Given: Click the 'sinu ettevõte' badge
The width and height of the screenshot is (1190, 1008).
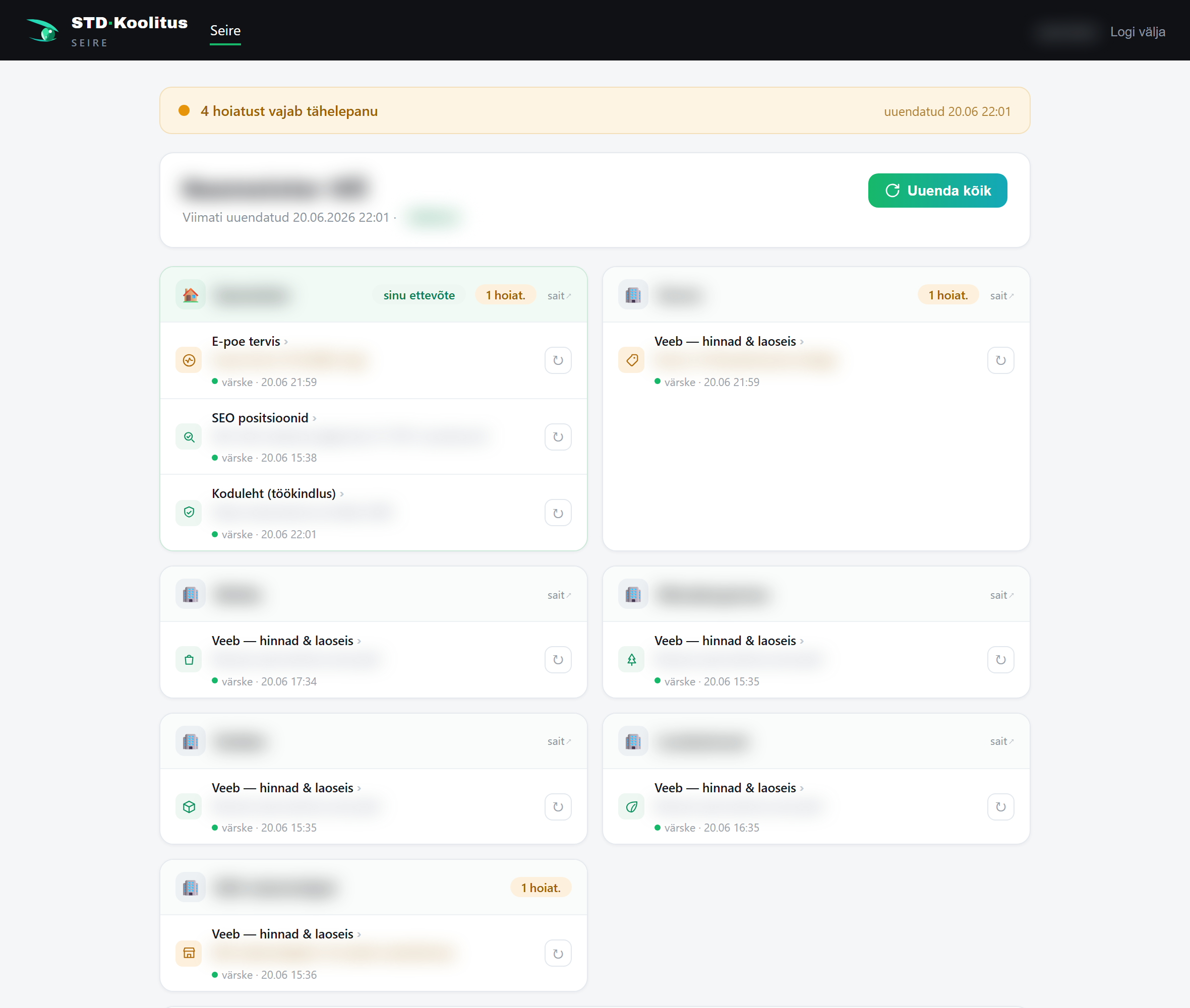Looking at the screenshot, I should point(419,295).
